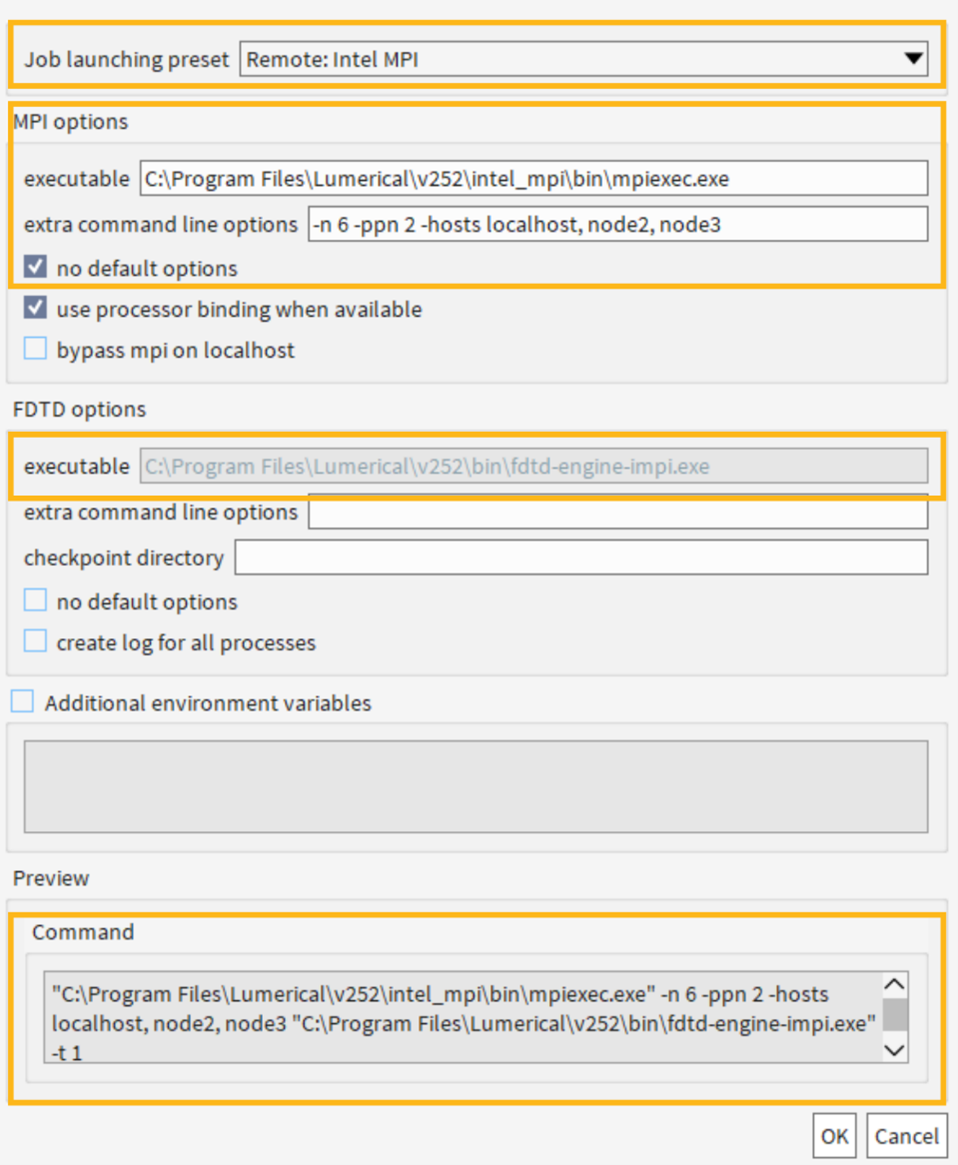Screen dimensions: 958x1165
Task: Uncheck MPI no default options checkbox
Action: (x=36, y=268)
